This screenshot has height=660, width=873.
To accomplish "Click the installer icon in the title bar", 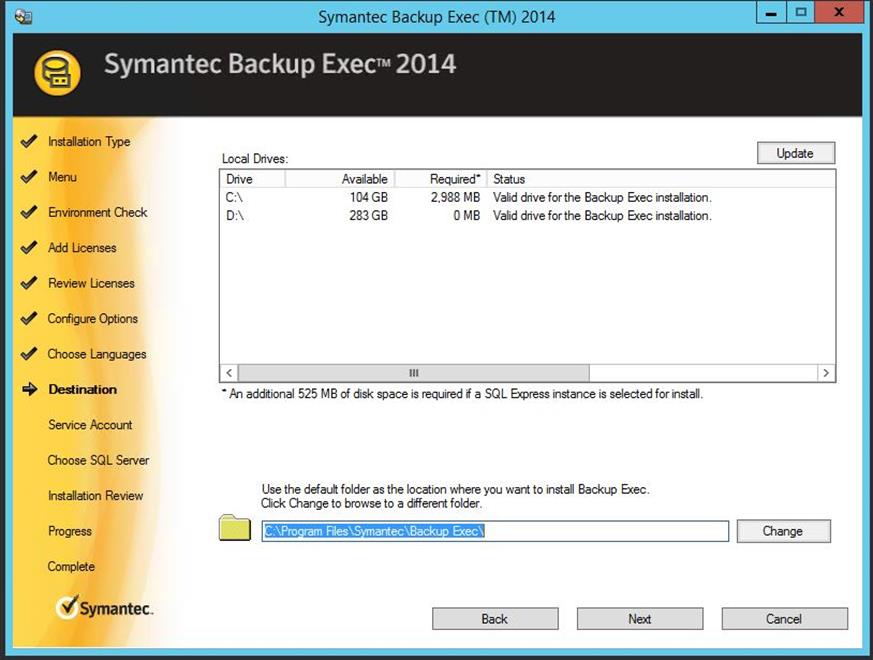I will (23, 17).
